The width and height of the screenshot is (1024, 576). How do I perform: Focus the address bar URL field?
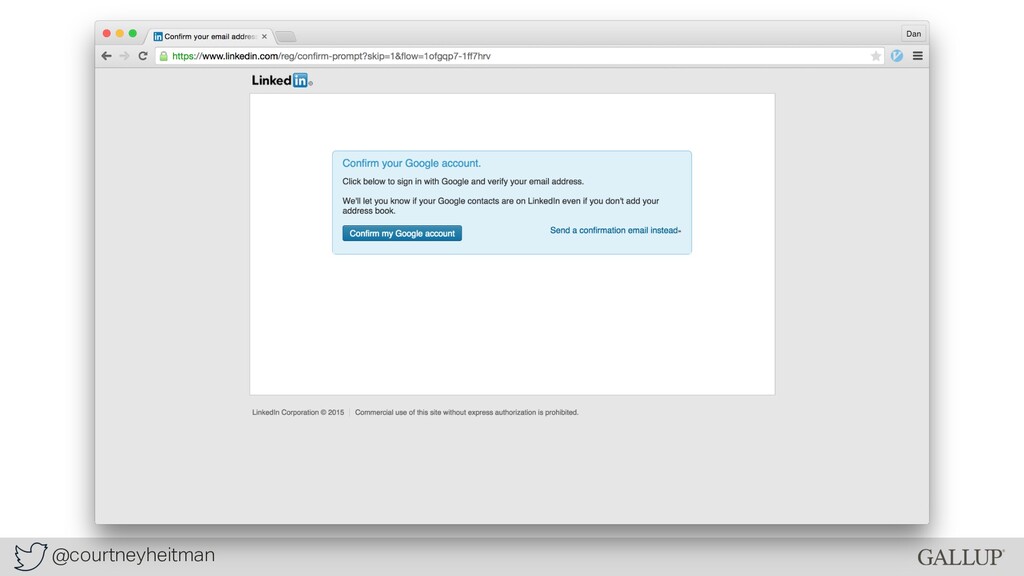[519, 56]
